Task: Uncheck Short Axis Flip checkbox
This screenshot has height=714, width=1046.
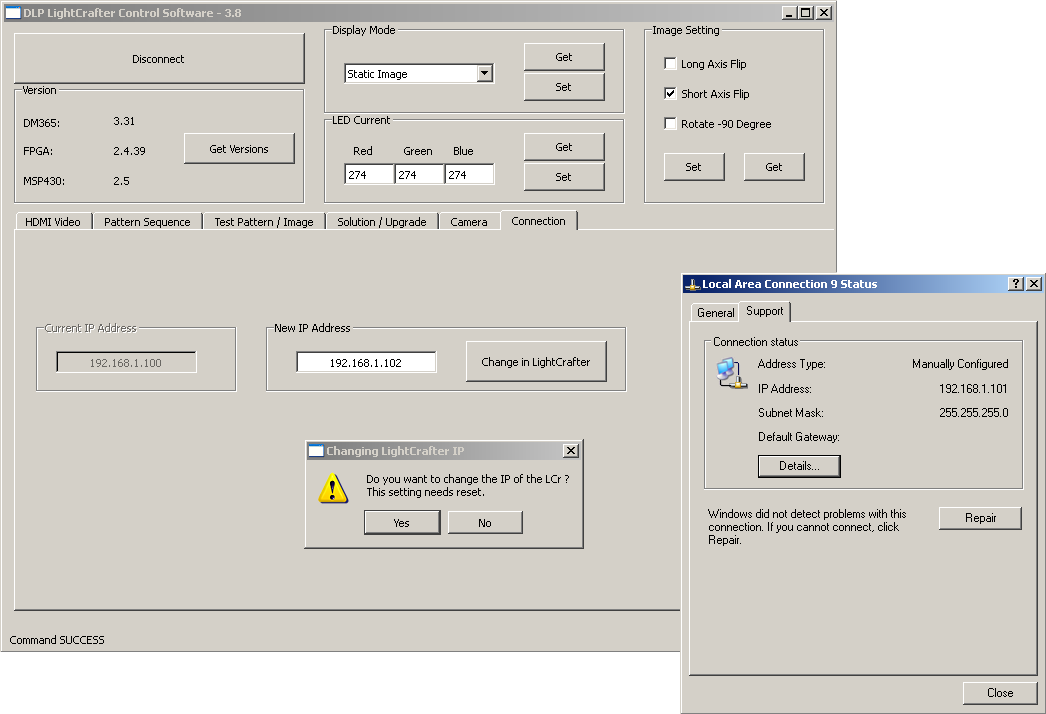Action: tap(670, 93)
